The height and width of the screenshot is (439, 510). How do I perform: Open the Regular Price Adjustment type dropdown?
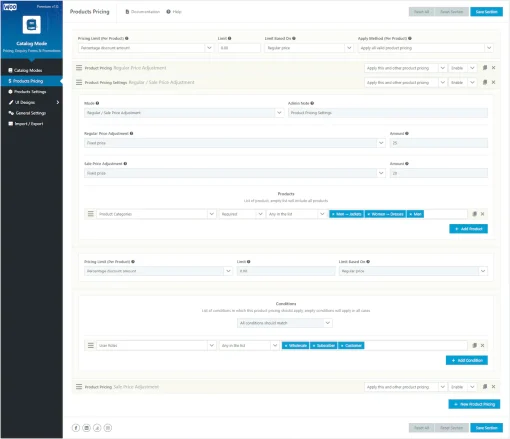point(235,143)
